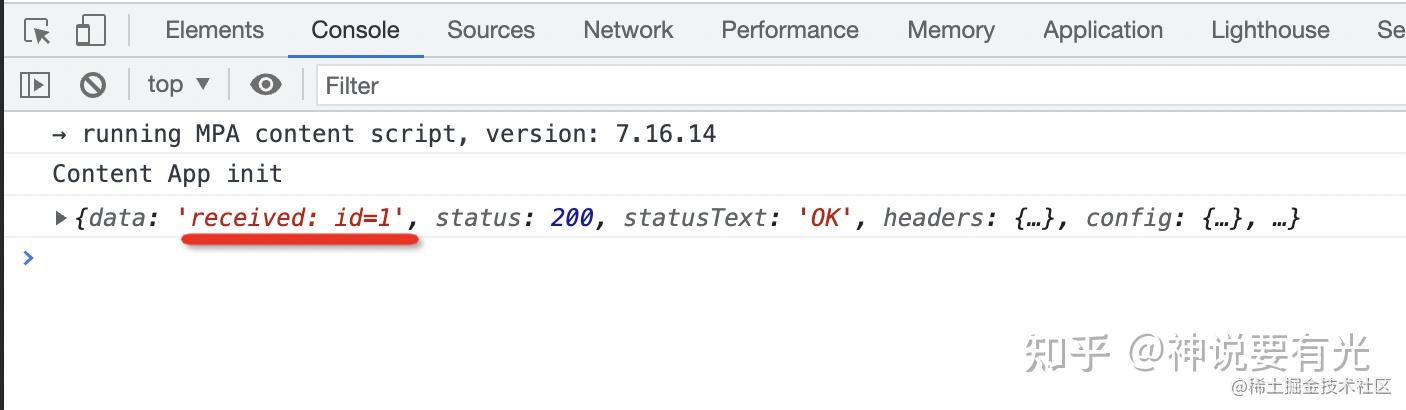Go to the Network tab

628,30
